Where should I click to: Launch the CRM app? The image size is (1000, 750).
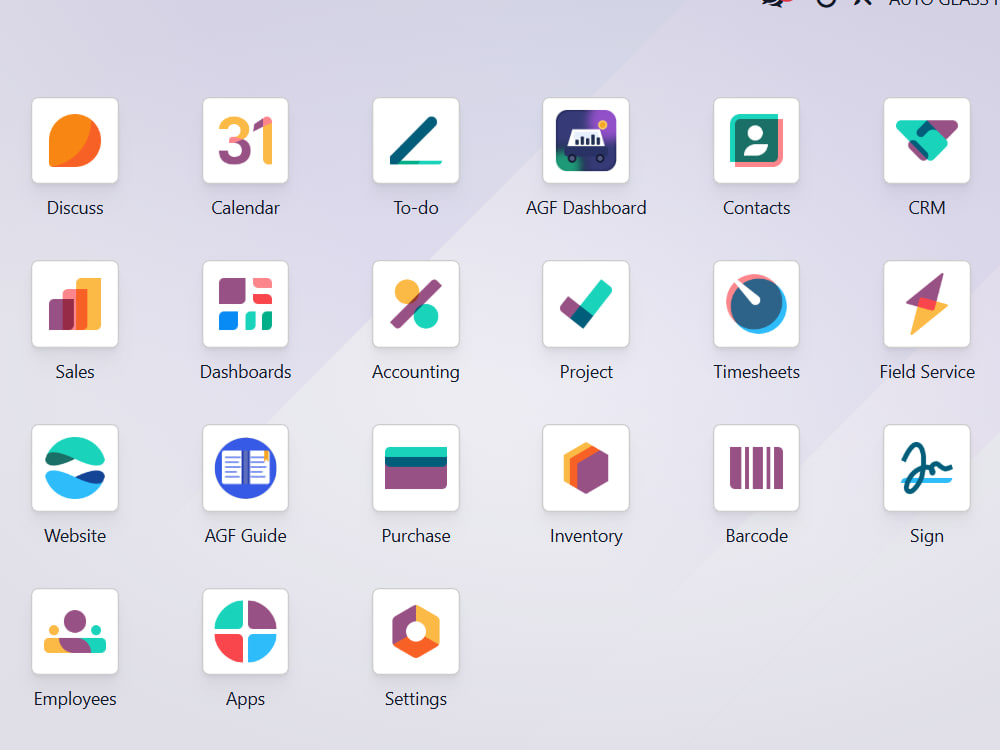(x=927, y=141)
